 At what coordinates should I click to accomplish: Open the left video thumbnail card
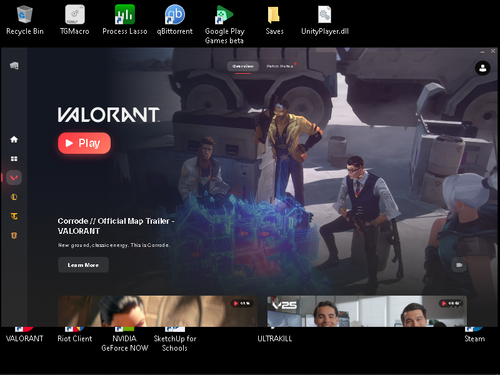pos(158,311)
